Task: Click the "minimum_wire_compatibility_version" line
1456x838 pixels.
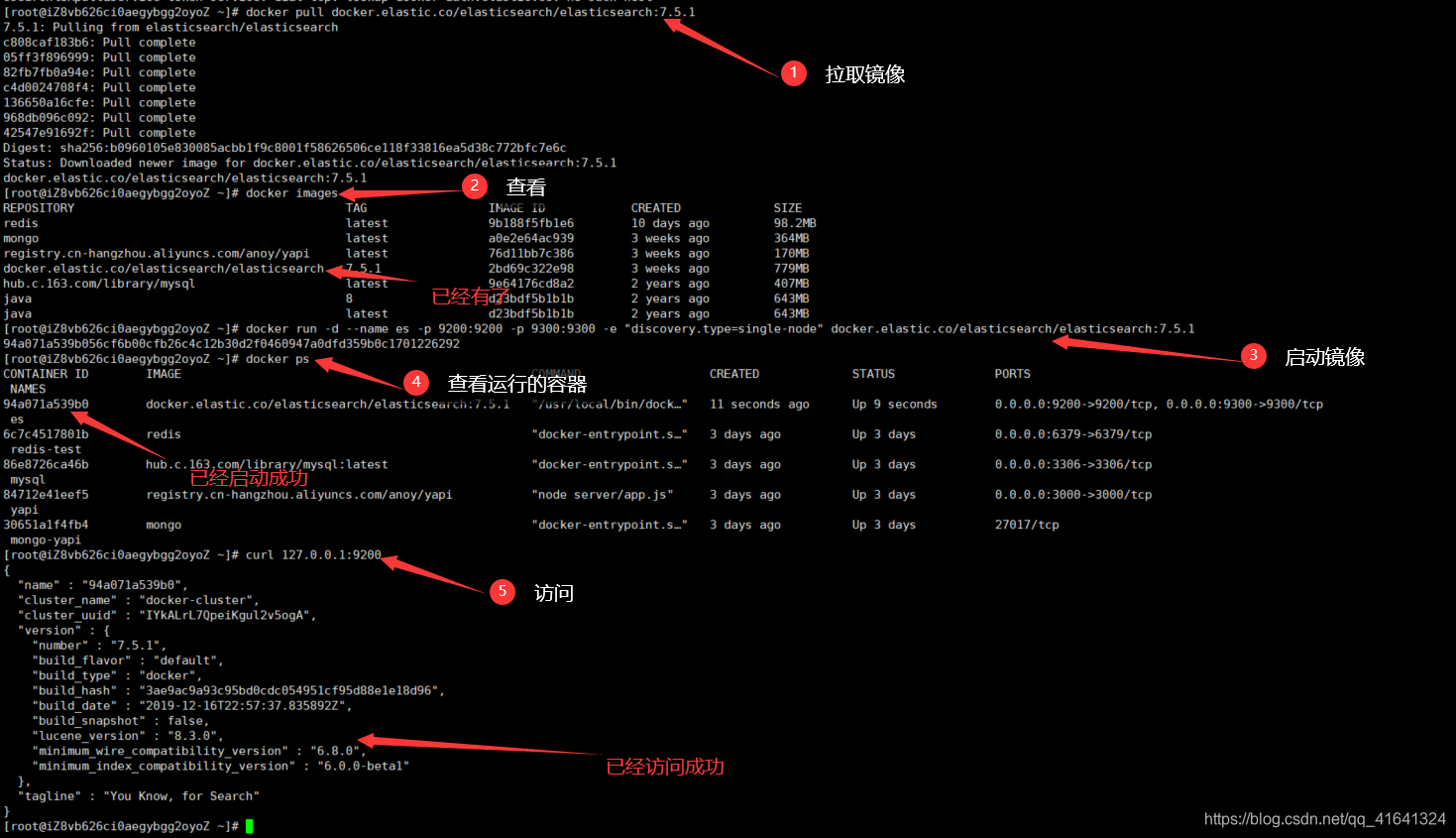Action: click(199, 751)
